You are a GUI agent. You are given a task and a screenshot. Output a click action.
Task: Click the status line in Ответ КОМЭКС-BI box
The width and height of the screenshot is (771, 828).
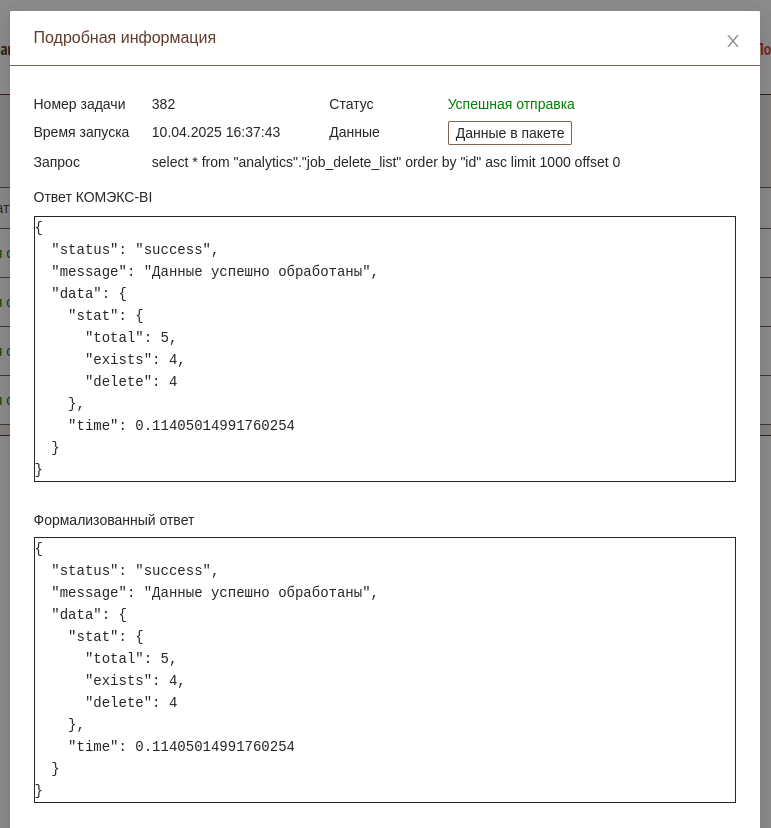135,250
